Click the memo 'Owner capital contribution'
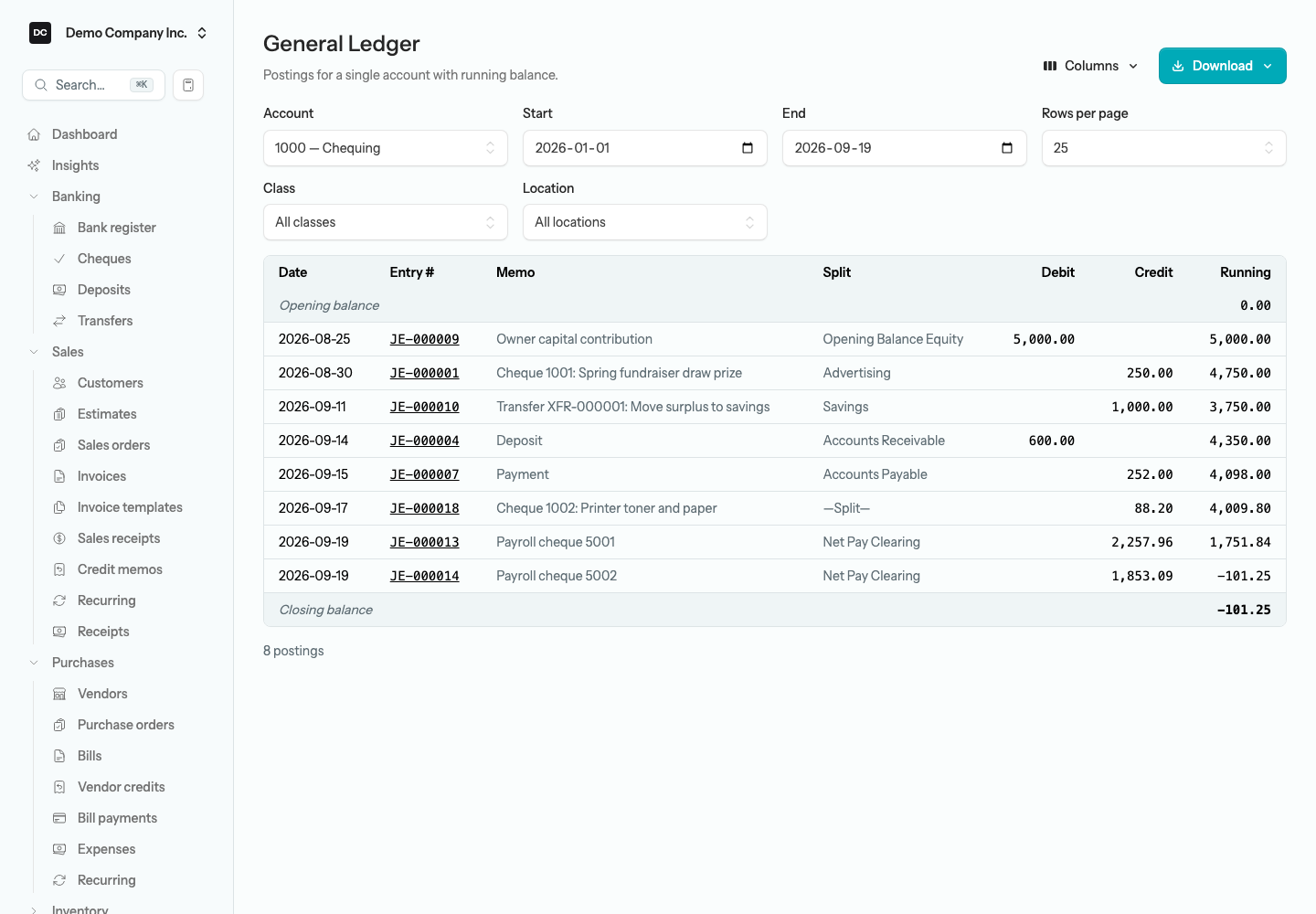The image size is (1316, 914). 575,339
